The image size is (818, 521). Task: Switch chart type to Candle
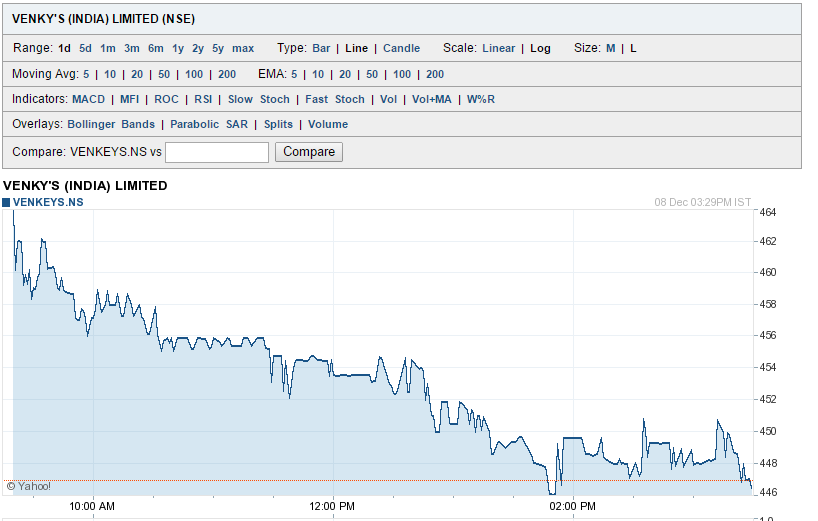pos(402,49)
